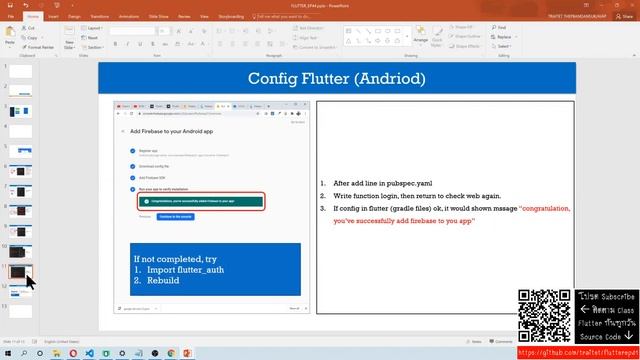Open the Text Direction option
This screenshot has height=360, width=640.
(x=309, y=28)
